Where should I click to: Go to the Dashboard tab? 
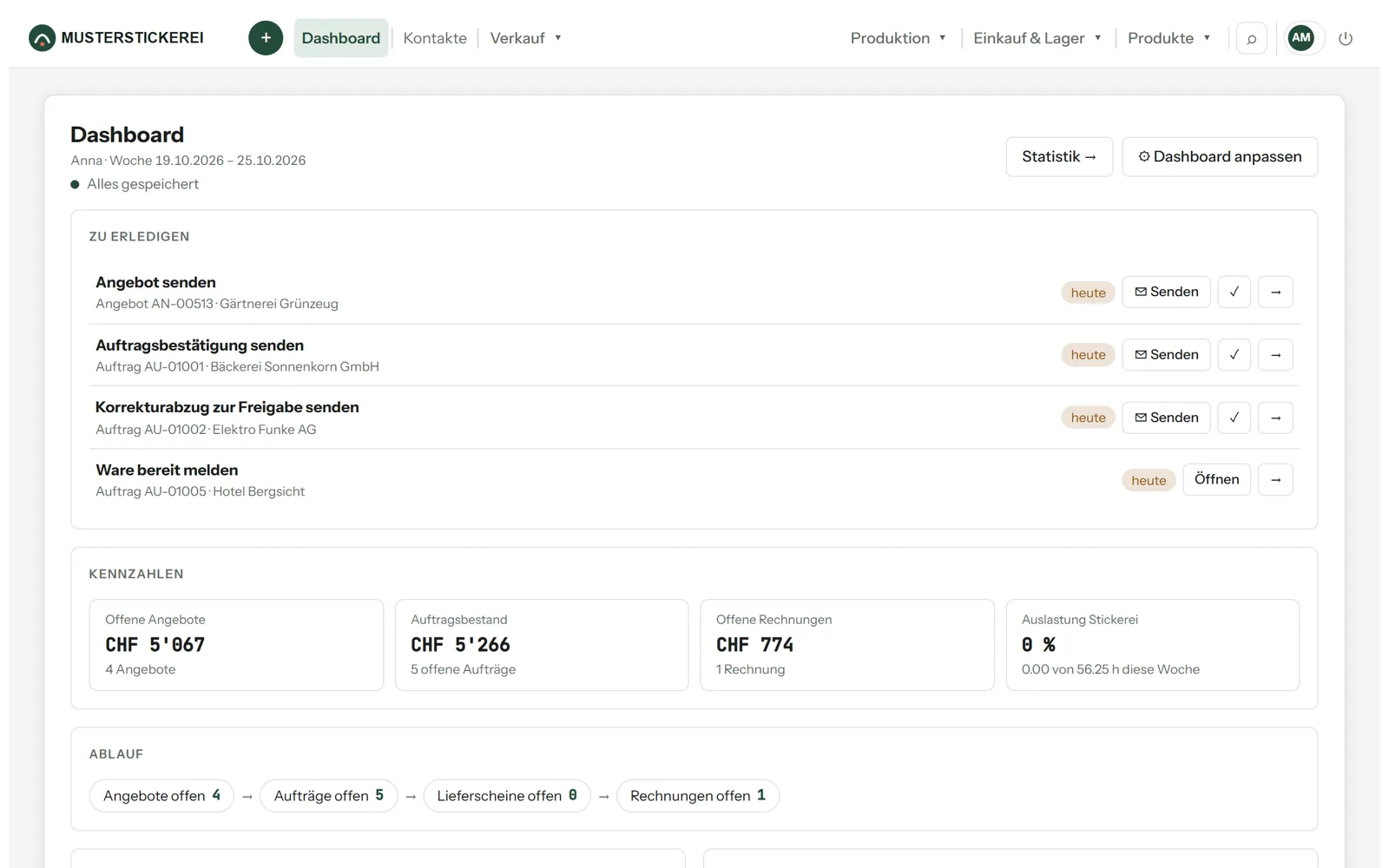[341, 38]
